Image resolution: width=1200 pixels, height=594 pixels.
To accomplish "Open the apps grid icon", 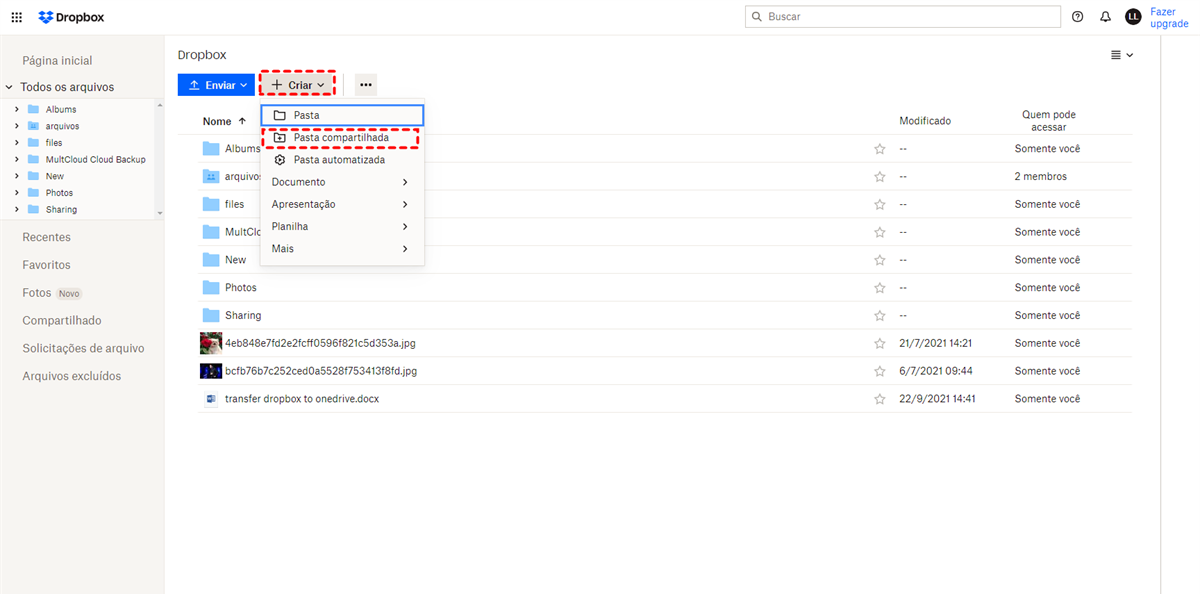I will pyautogui.click(x=17, y=17).
